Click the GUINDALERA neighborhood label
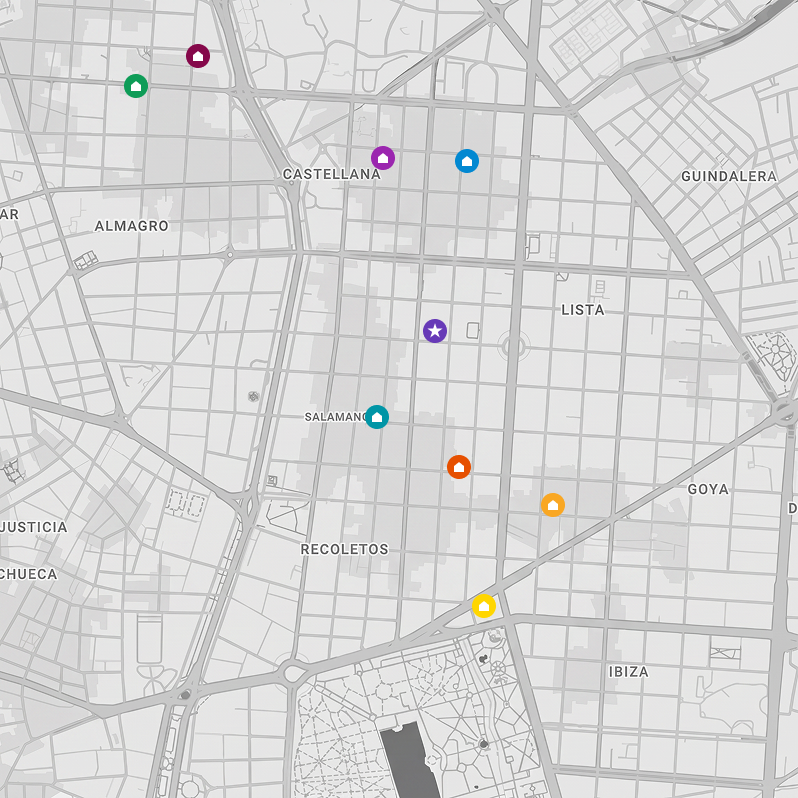The image size is (798, 798). 729,176
